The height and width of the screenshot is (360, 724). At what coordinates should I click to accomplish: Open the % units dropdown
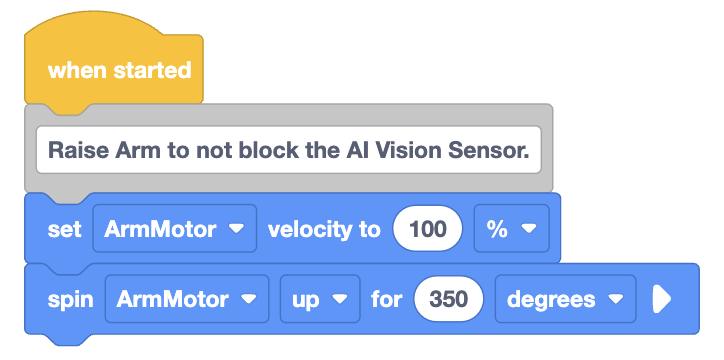pyautogui.click(x=512, y=228)
